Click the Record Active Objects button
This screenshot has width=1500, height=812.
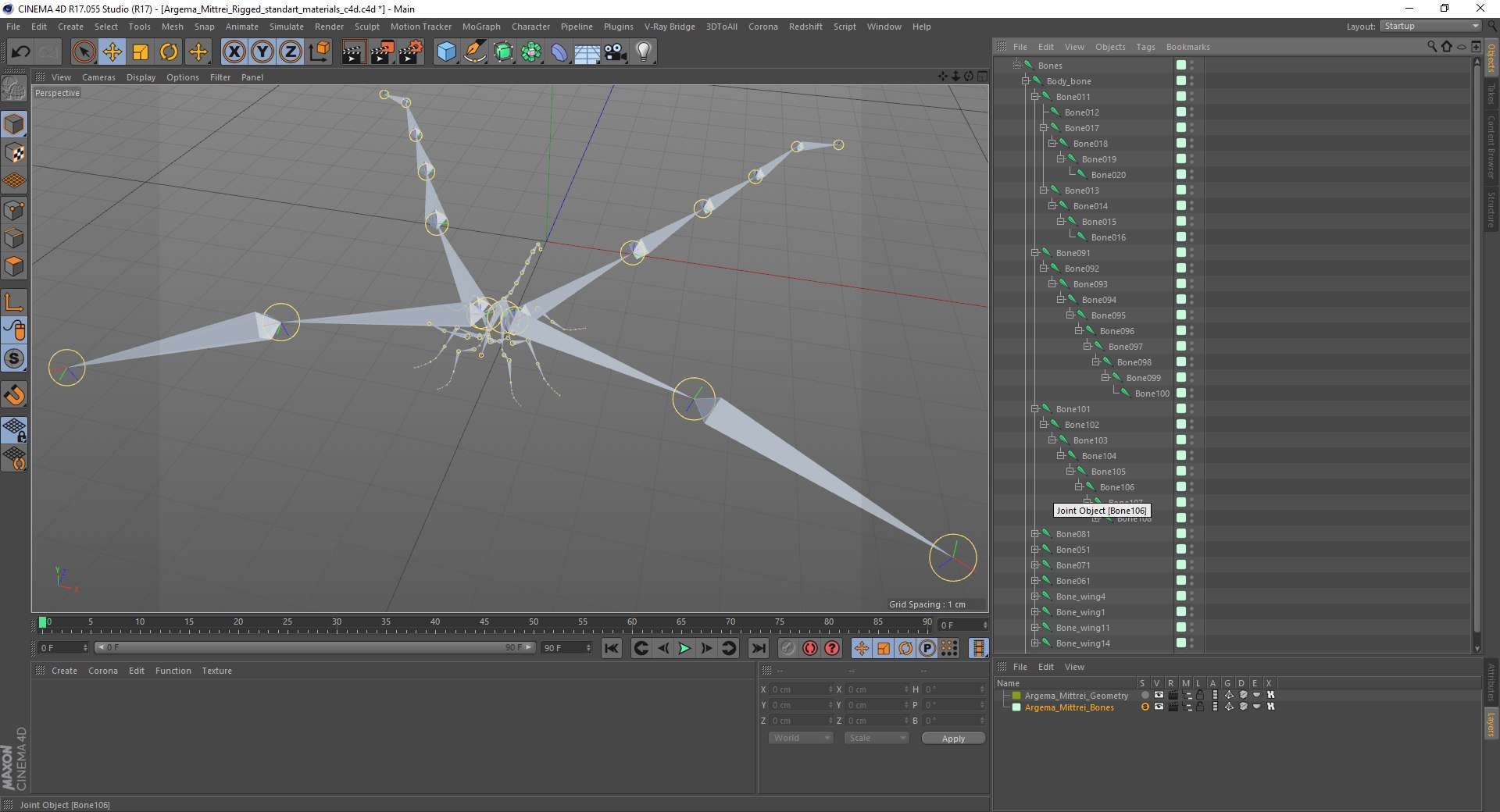(x=787, y=648)
